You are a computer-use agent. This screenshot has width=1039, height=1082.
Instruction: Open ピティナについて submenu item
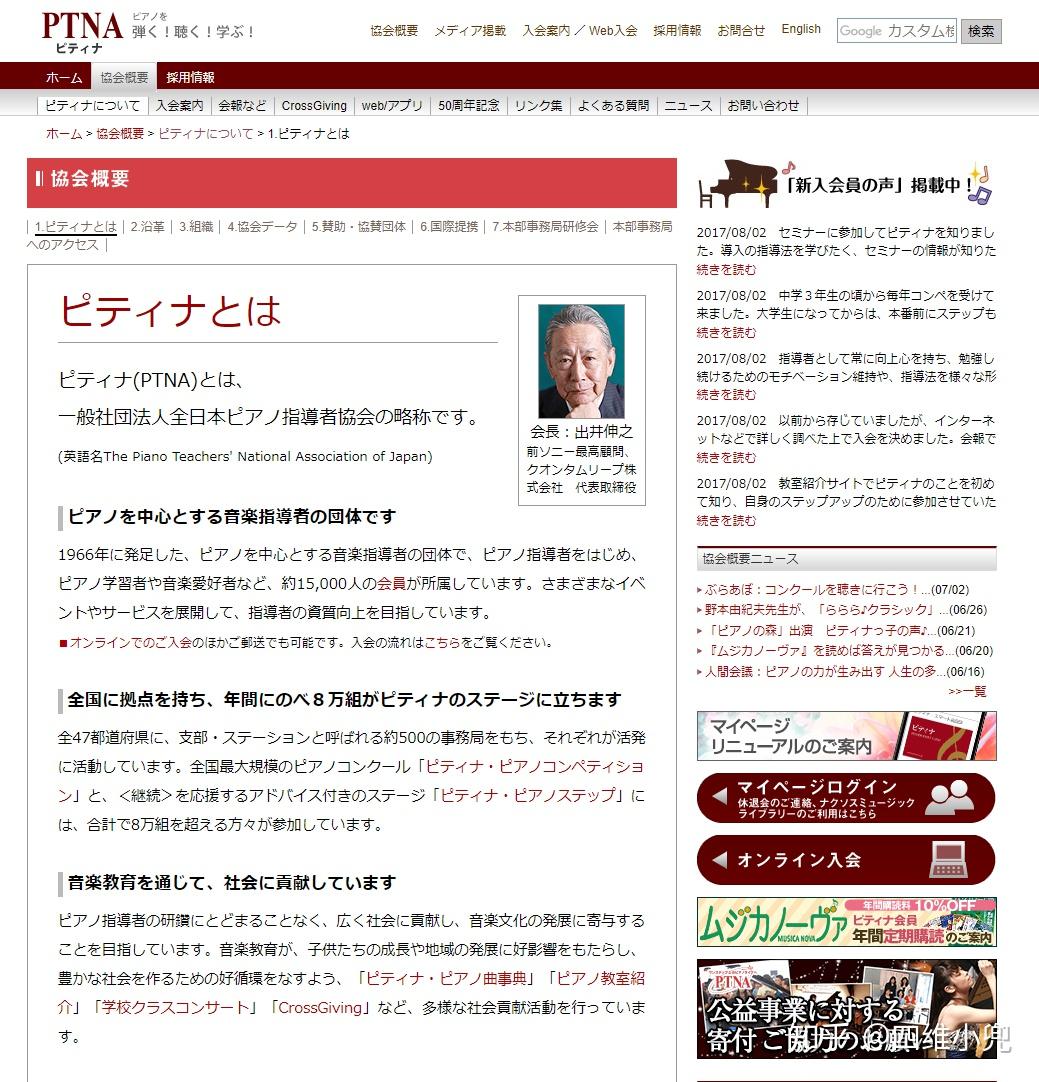coord(92,106)
